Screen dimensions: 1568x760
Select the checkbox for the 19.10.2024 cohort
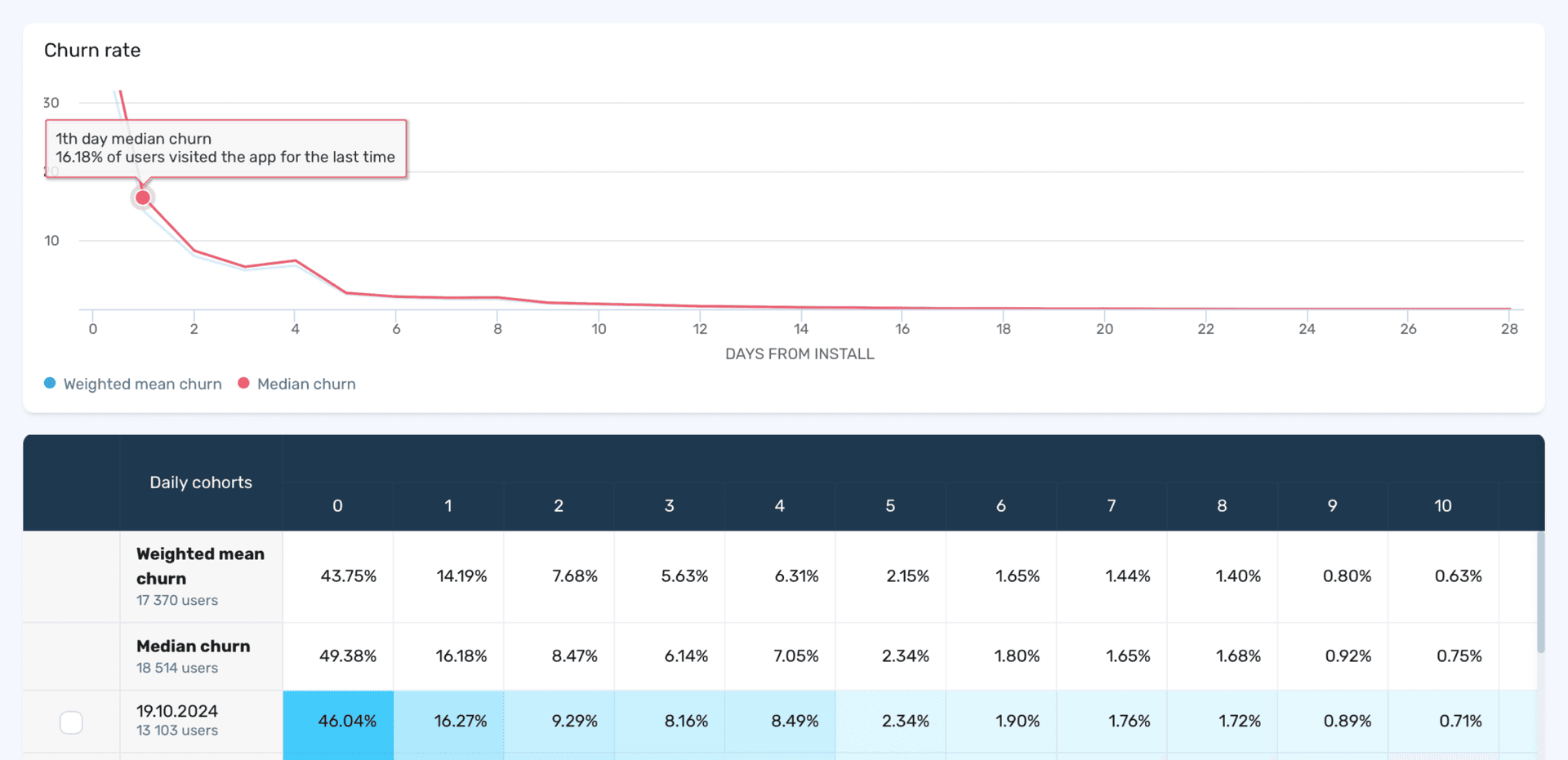tap(72, 722)
